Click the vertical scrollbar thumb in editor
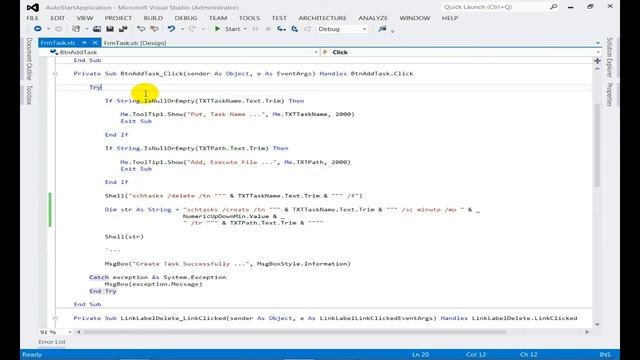The image size is (640, 360). (598, 145)
